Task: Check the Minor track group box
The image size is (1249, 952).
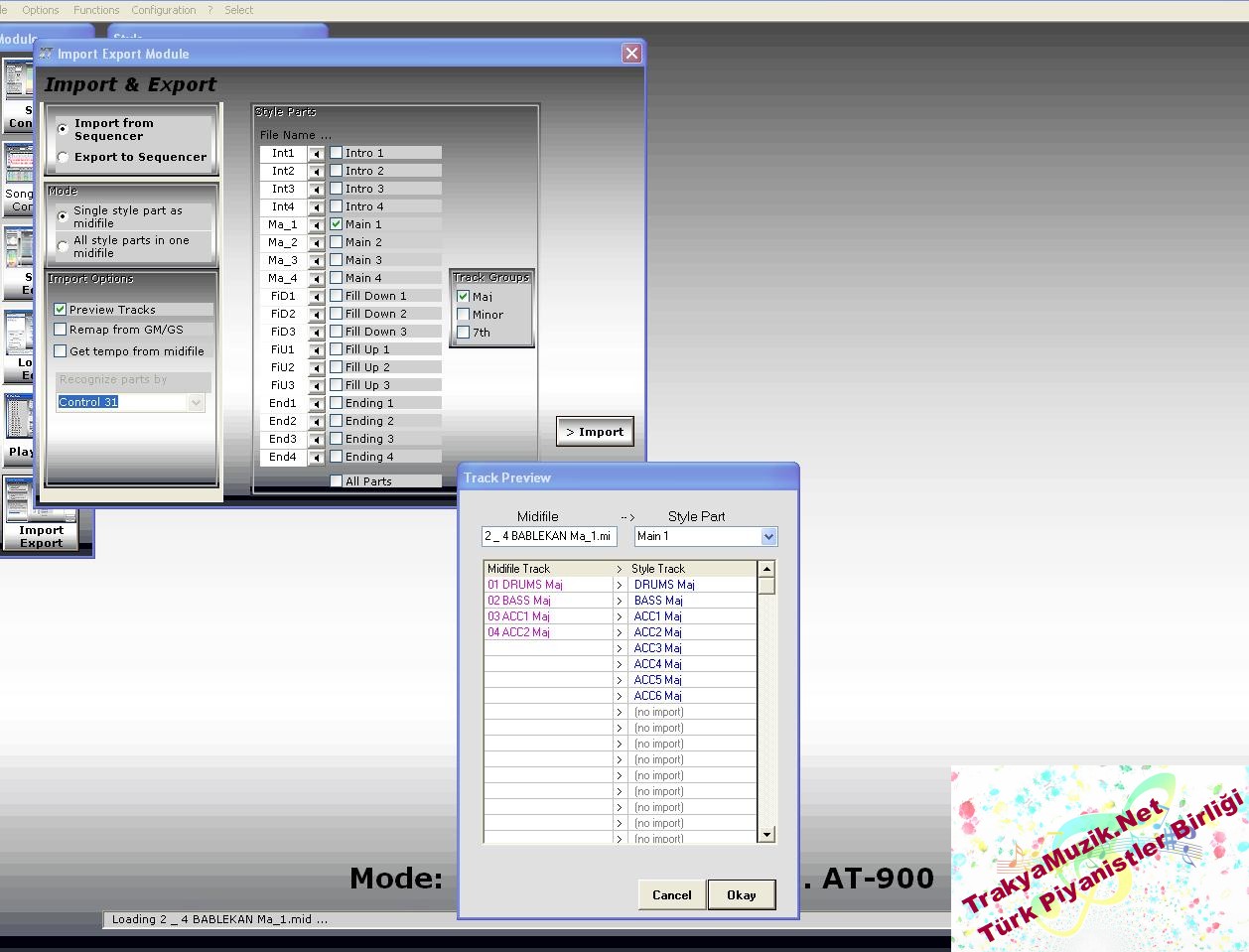Action: point(463,315)
